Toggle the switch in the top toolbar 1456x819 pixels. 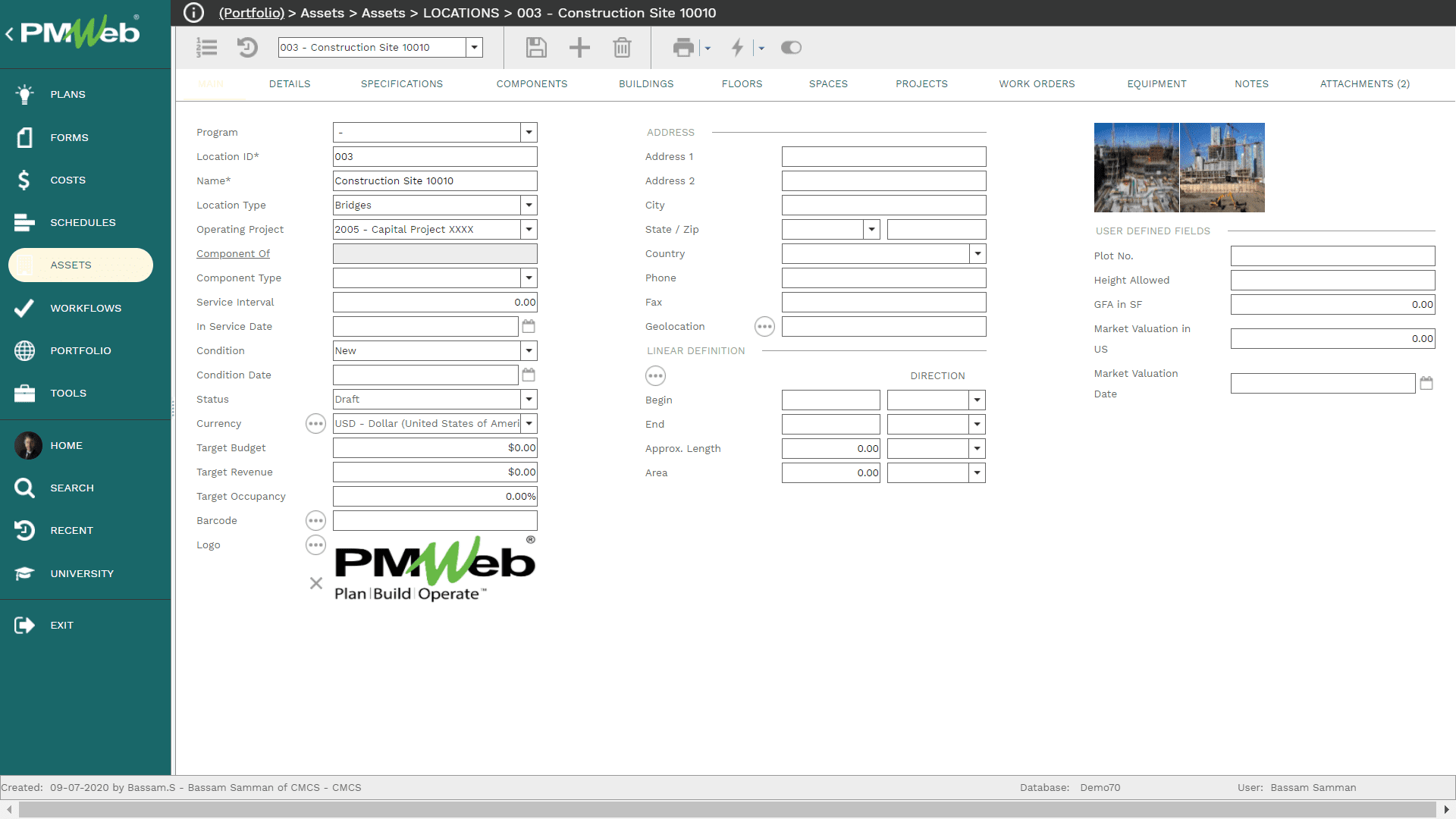tap(791, 48)
